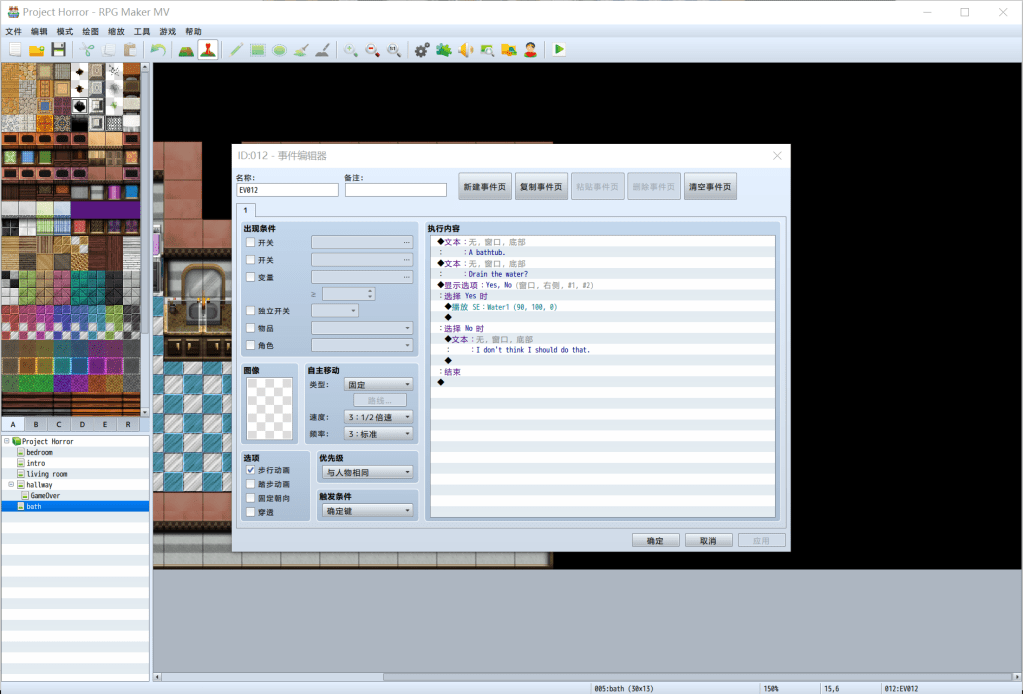Viewport: 1023px width, 694px height.
Task: Expand the 触发条件 dropdown showing 确定键
Action: [367, 511]
